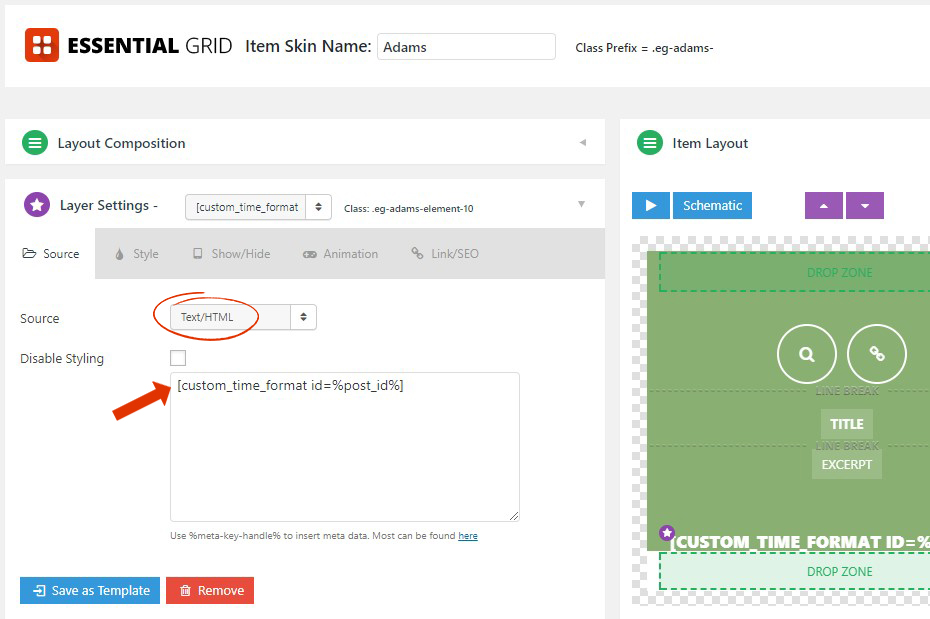
Task: Play the item layout preview
Action: tap(651, 206)
